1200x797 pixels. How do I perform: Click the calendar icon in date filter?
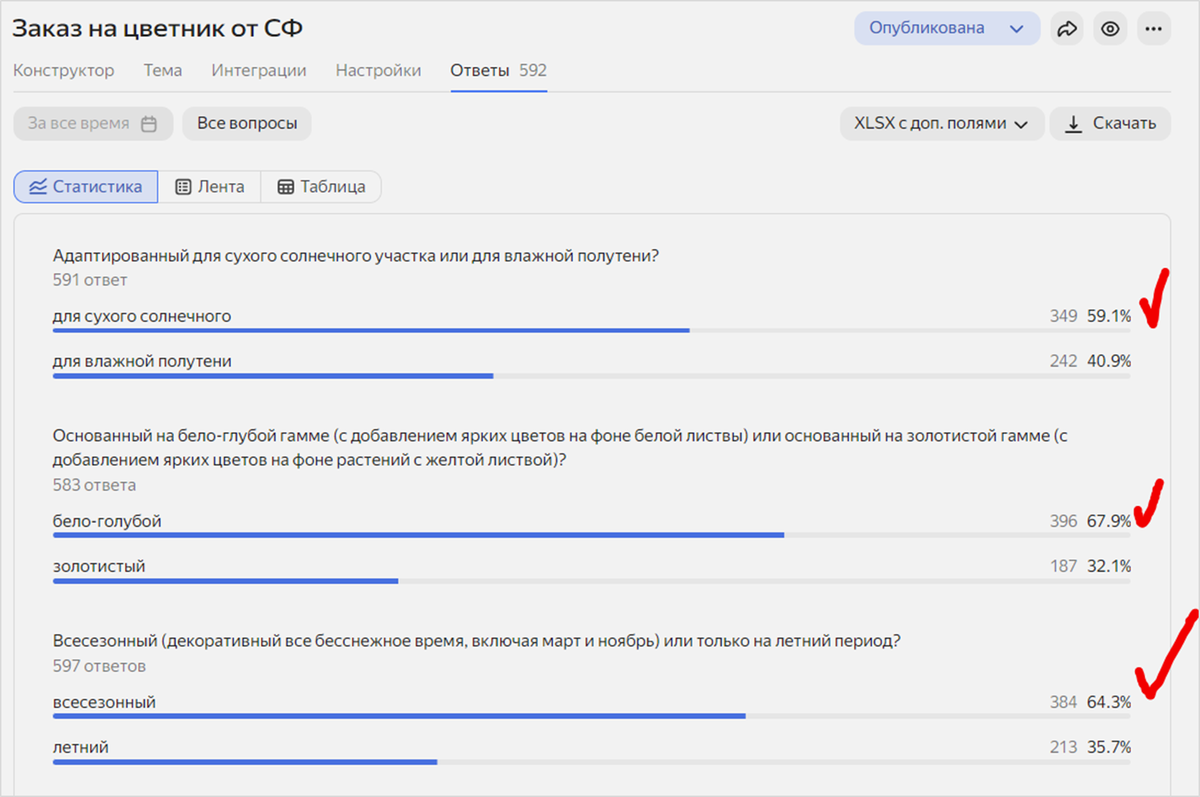click(x=149, y=124)
